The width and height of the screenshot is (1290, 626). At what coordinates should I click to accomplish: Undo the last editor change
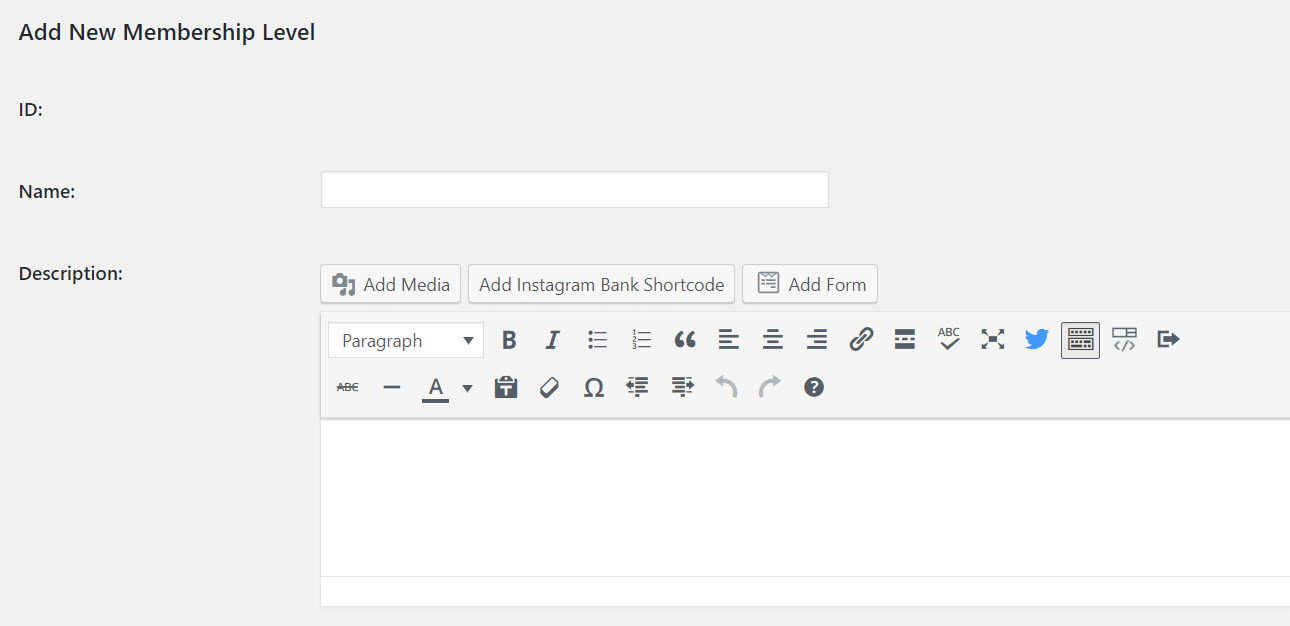(x=725, y=387)
